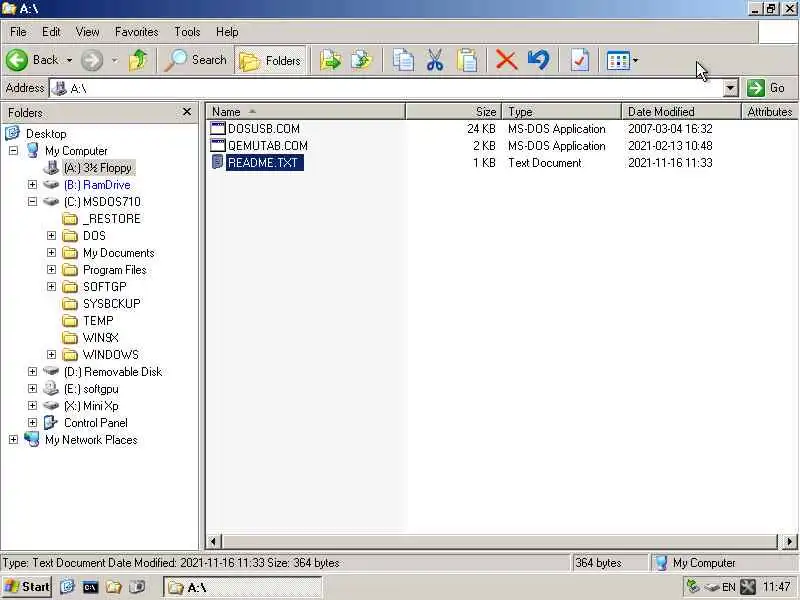Open the _RESTORE folder in tree
Viewport: 800px width, 600px height.
111,219
